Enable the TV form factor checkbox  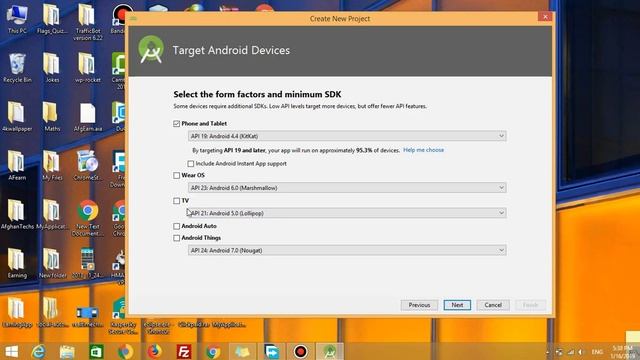pos(176,201)
